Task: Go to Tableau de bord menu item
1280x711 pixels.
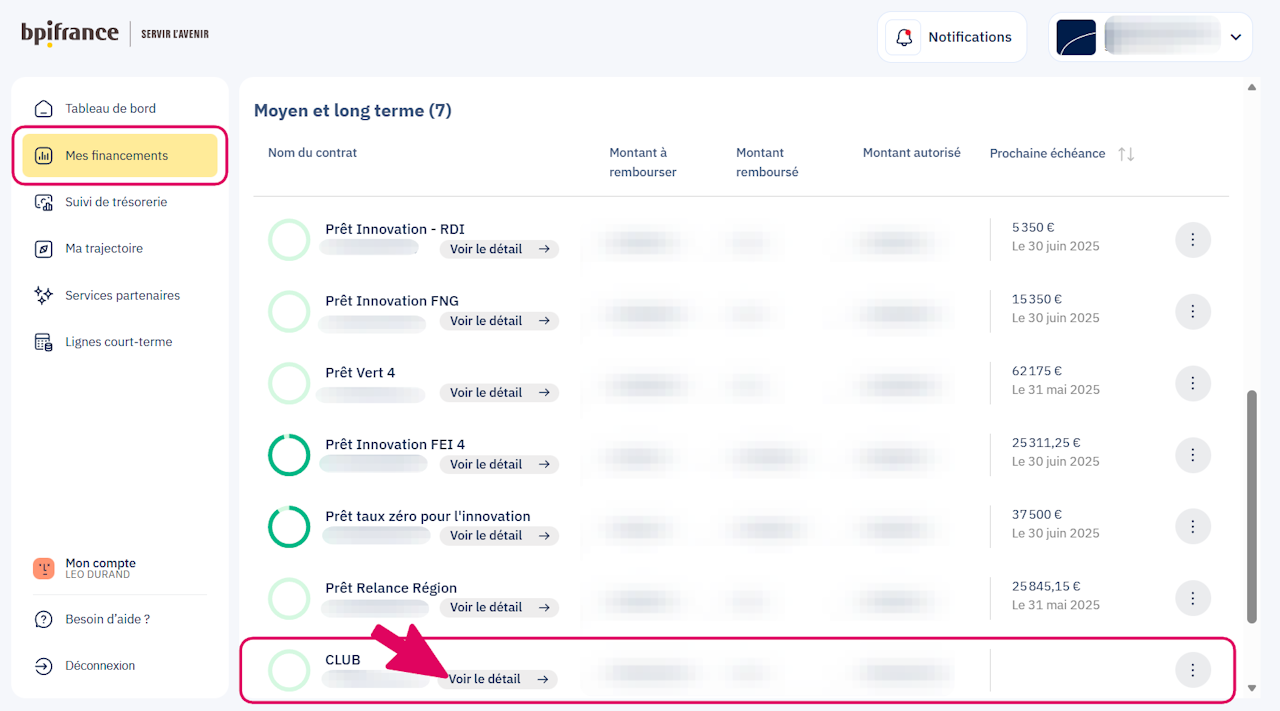Action: point(110,109)
